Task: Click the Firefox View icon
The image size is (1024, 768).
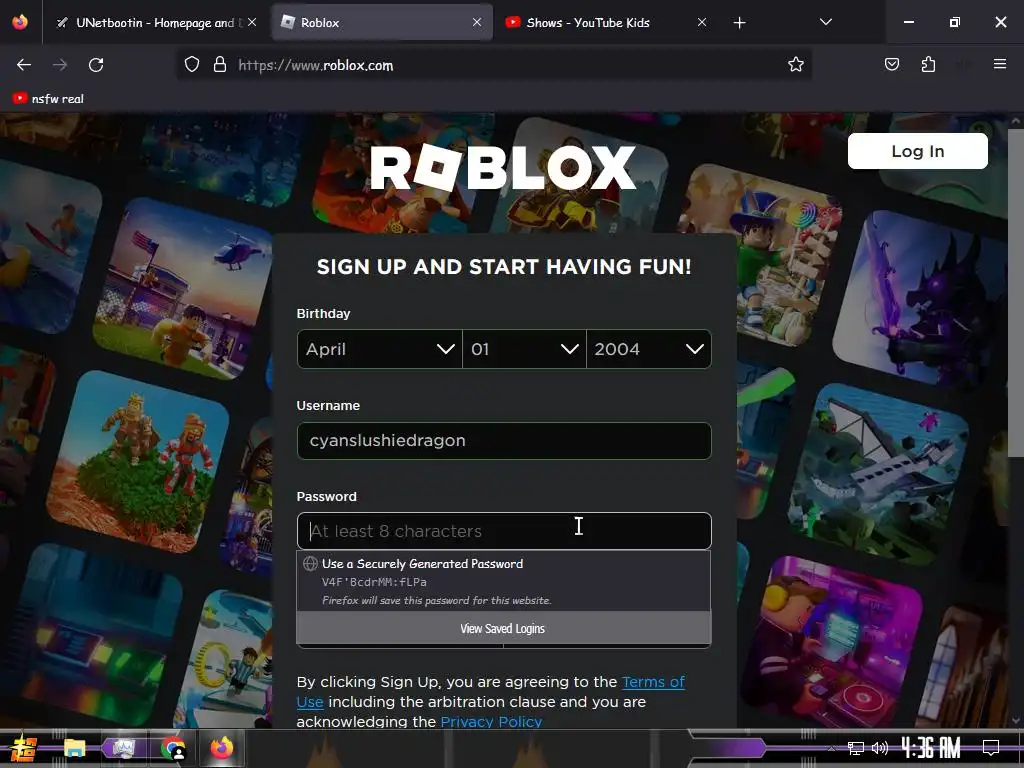Action: (20, 22)
